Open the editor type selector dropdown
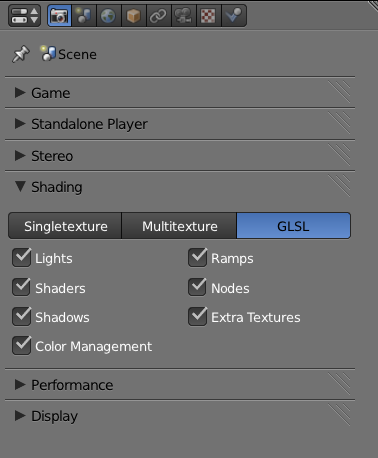This screenshot has height=458, width=378. [x=25, y=16]
